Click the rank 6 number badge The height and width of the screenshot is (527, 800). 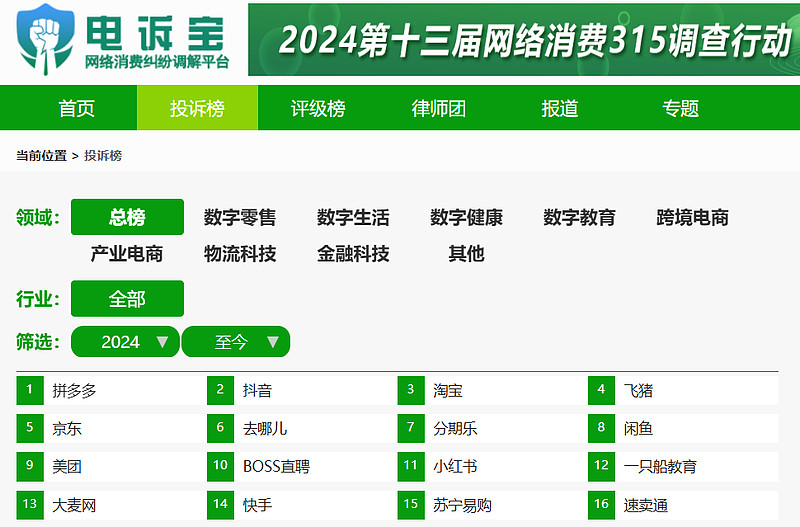[x=220, y=428]
